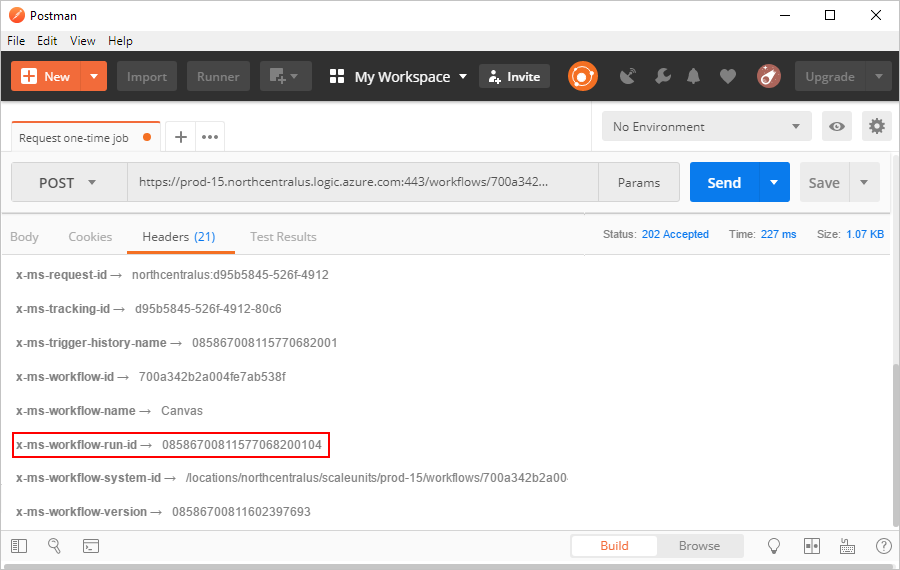Image resolution: width=900 pixels, height=570 pixels.
Task: Open the Help menu
Action: click(121, 41)
